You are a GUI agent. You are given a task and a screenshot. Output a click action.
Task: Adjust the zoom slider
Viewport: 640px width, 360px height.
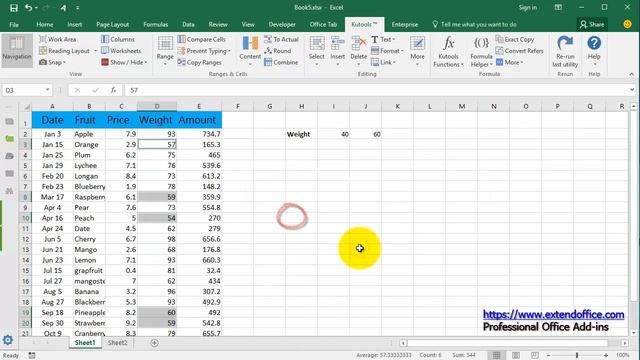click(577, 355)
